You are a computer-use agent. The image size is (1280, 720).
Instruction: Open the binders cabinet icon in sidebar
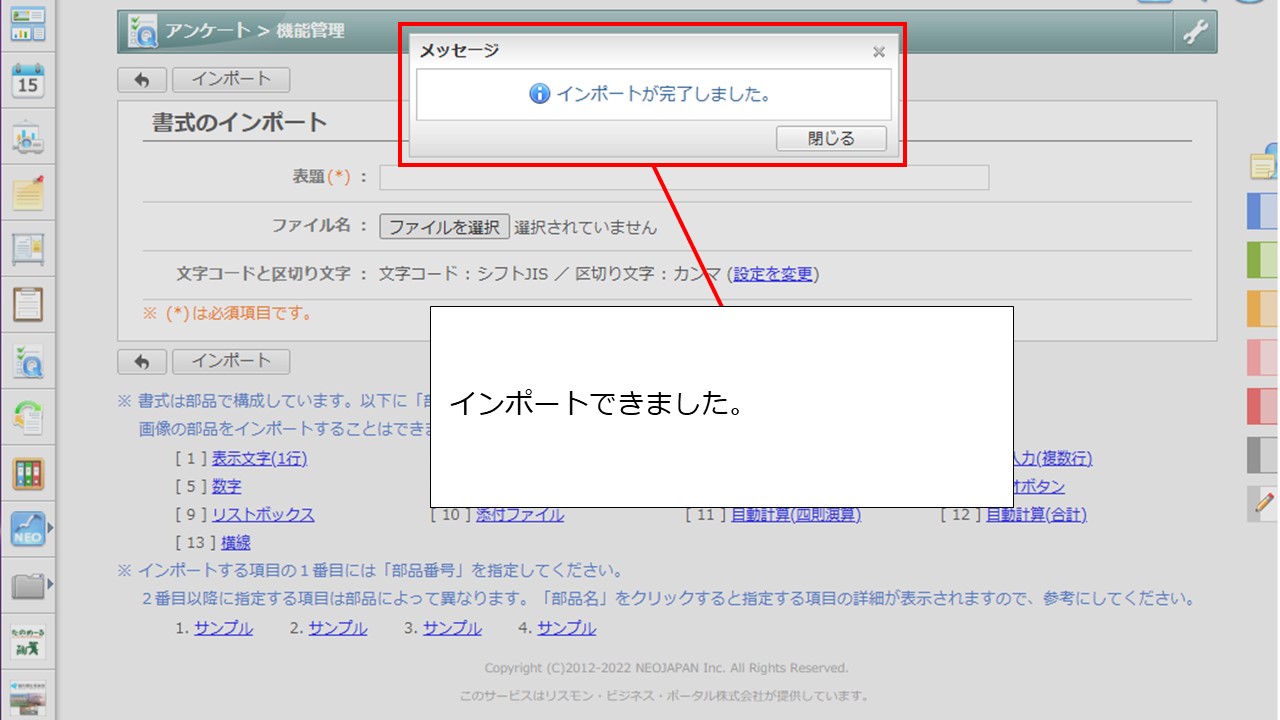click(28, 474)
